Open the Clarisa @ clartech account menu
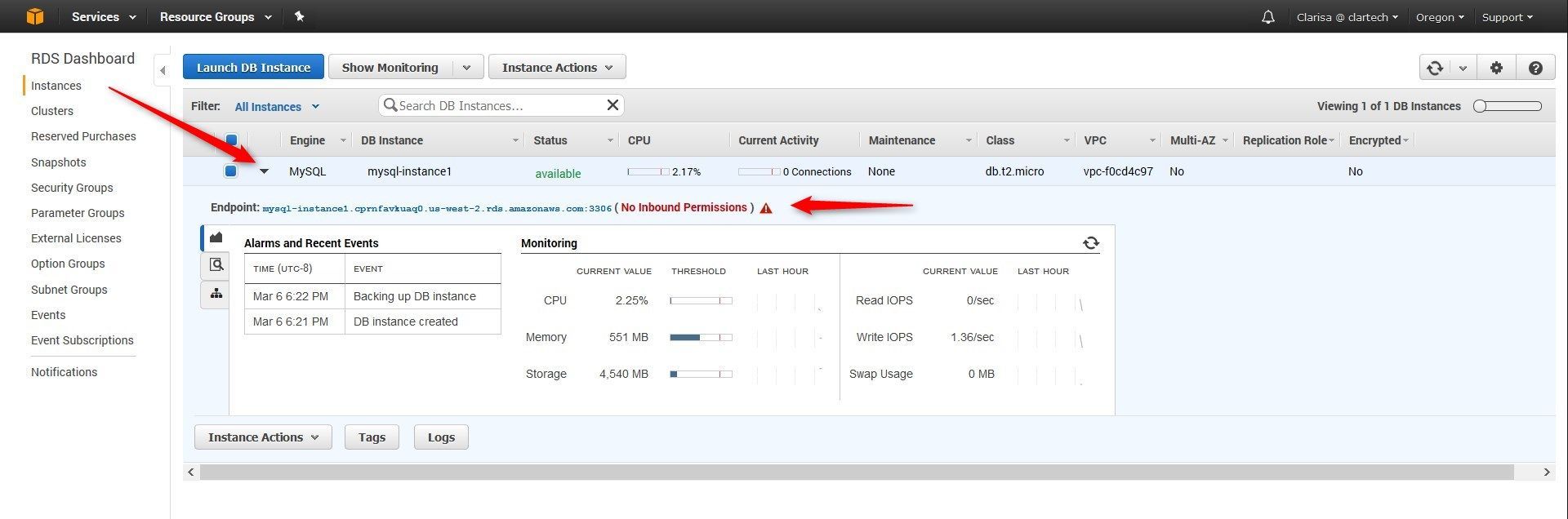This screenshot has width=1568, height=519. [1347, 17]
